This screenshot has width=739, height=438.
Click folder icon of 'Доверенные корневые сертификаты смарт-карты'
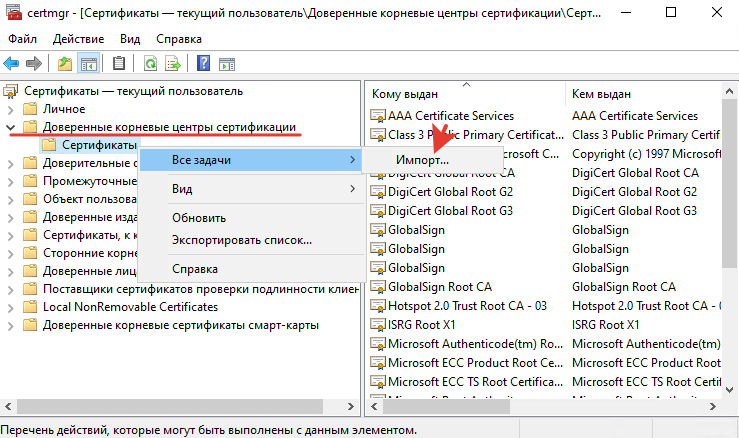[30, 325]
